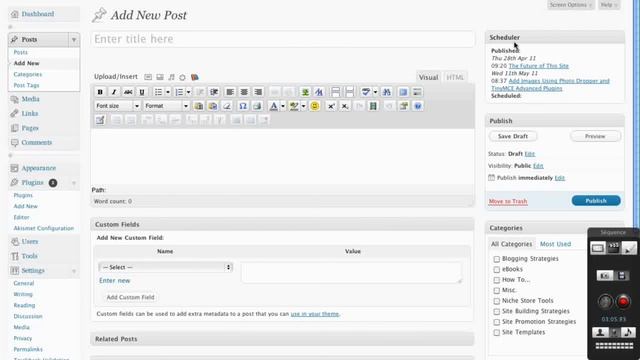The width and height of the screenshot is (640, 360).
Task: Click the red record button in Sequence panel
Action: 623,302
